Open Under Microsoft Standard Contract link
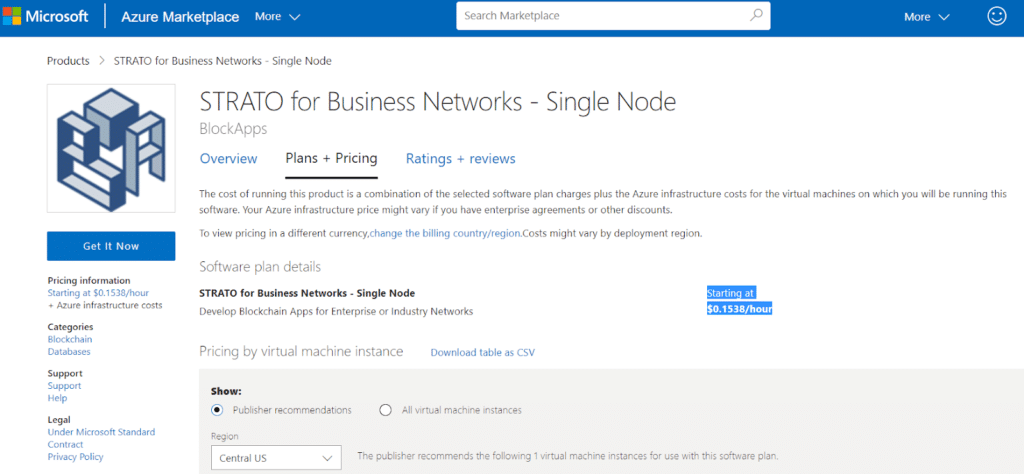The image size is (1024, 474). coord(101,438)
